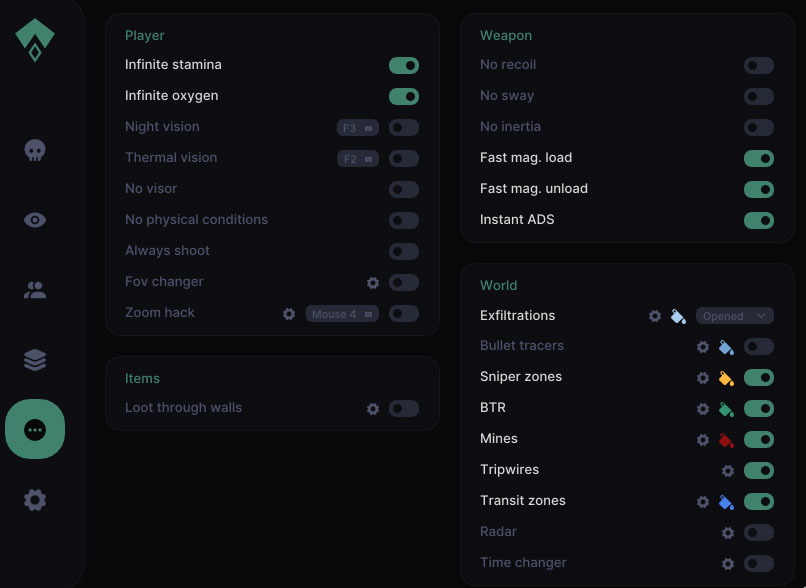Pick the Mines red color
The image size is (806, 588).
726,440
